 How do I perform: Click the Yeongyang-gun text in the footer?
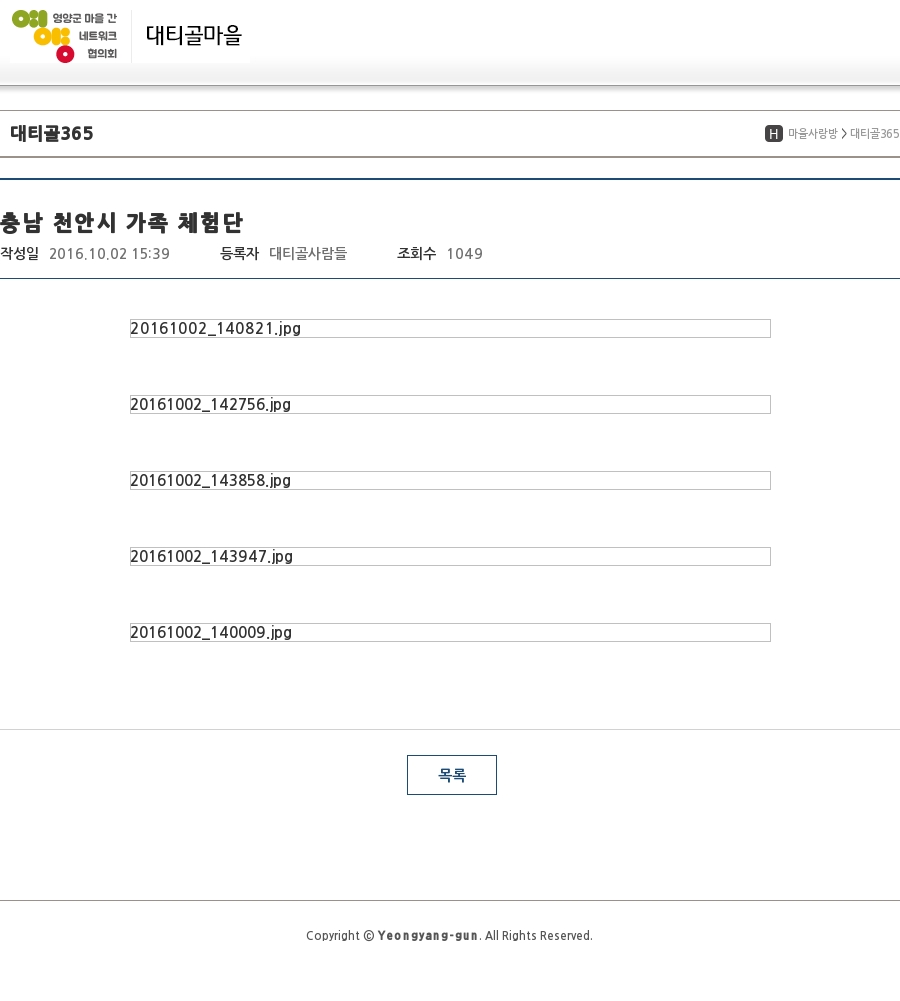(x=427, y=936)
